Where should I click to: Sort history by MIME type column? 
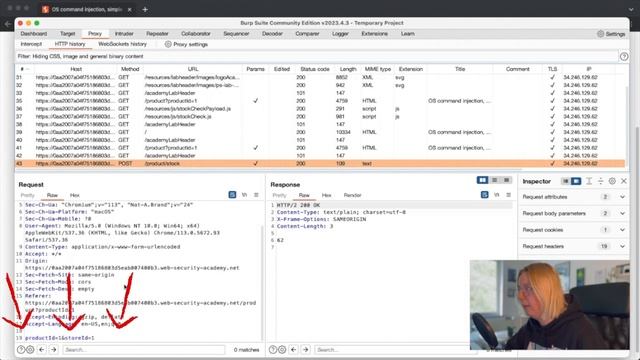(x=378, y=69)
